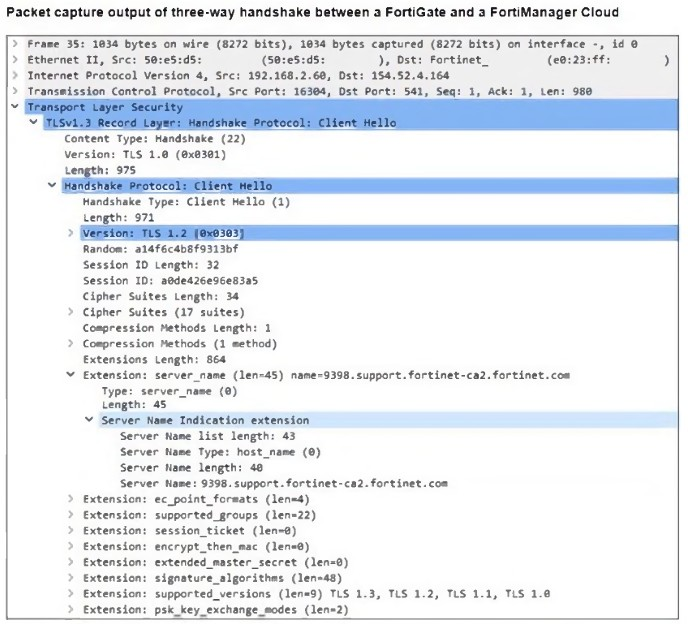688x630 pixels.
Task: Expand Extension: encrypt_then_mac
Action: tap(71, 546)
